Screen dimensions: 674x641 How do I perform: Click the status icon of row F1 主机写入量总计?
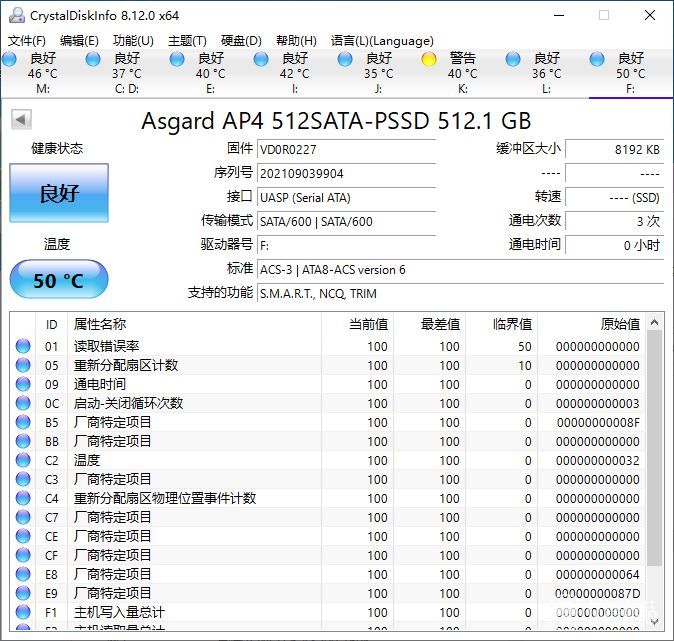pos(23,612)
